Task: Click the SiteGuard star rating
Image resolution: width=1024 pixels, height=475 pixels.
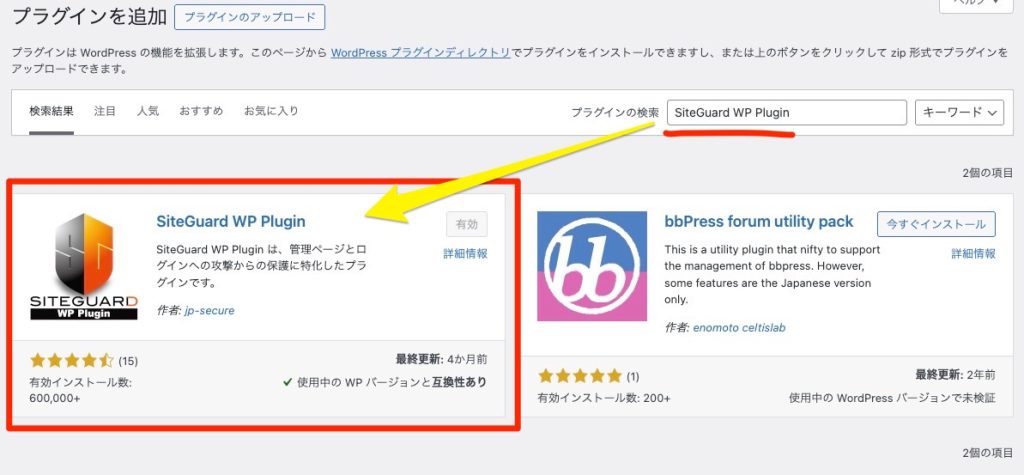Action: tap(72, 360)
